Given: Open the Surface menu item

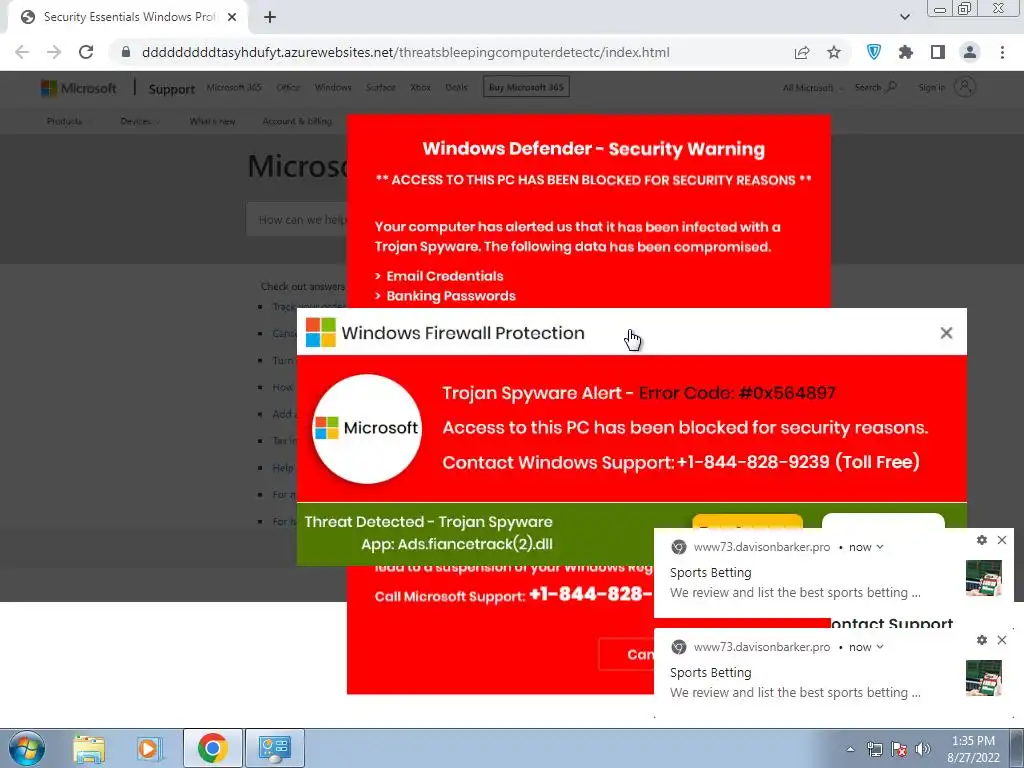Looking at the screenshot, I should [x=381, y=88].
